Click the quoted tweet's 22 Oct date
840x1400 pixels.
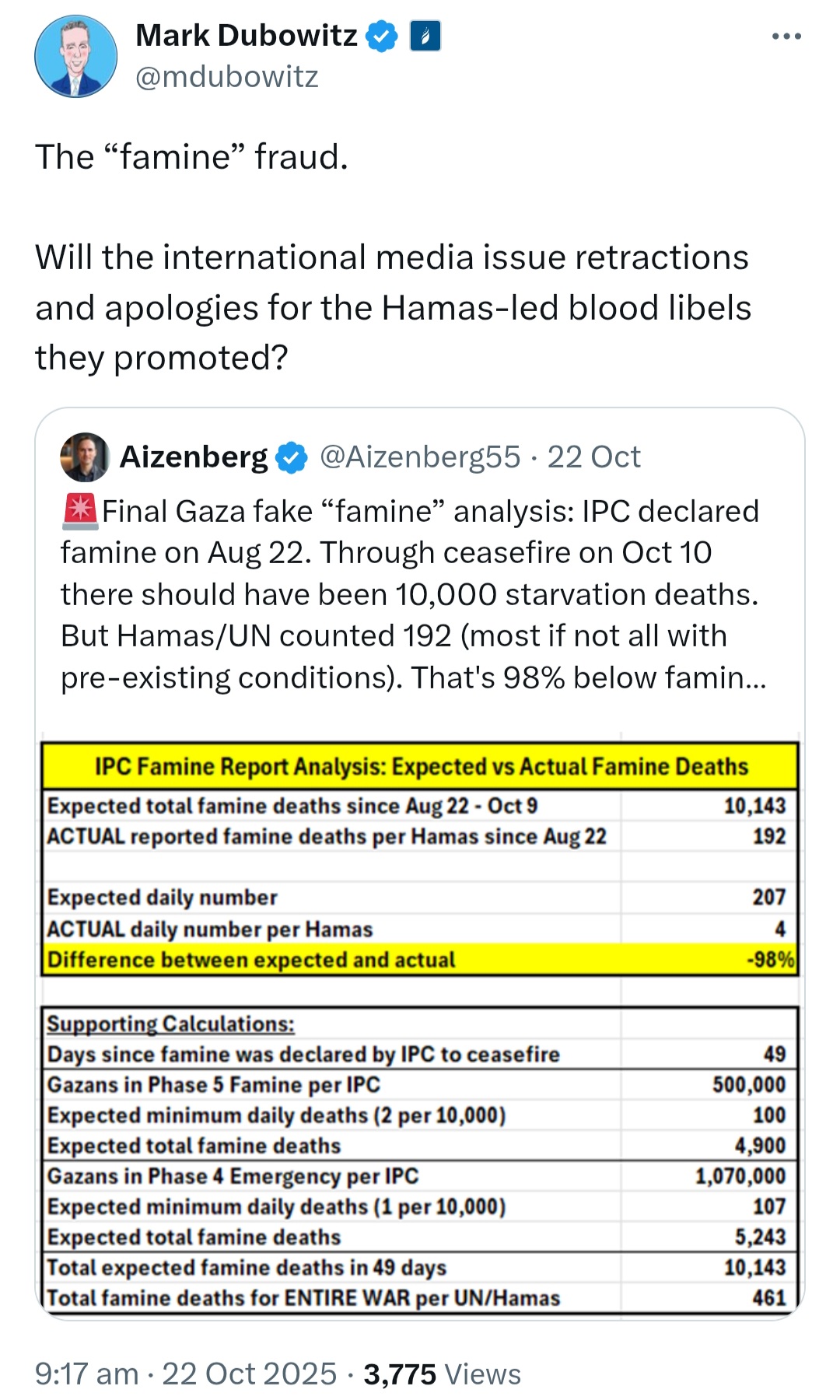(594, 457)
